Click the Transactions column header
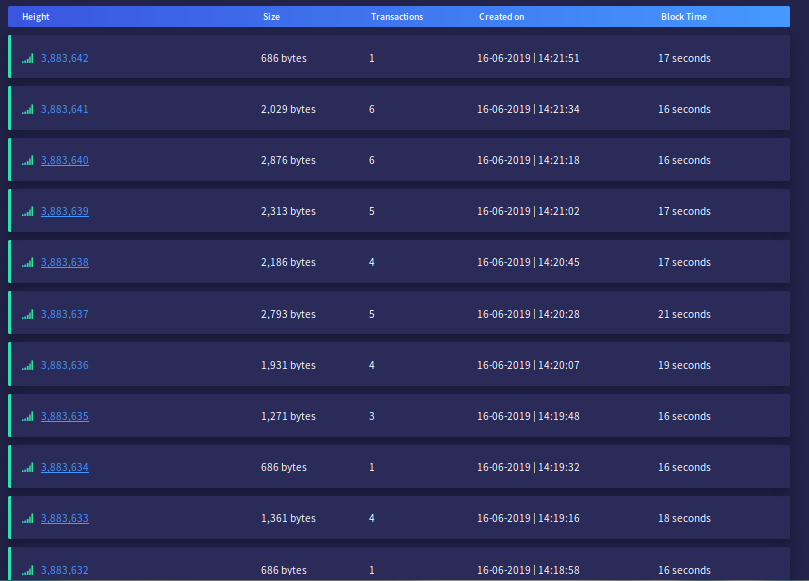 click(x=397, y=17)
